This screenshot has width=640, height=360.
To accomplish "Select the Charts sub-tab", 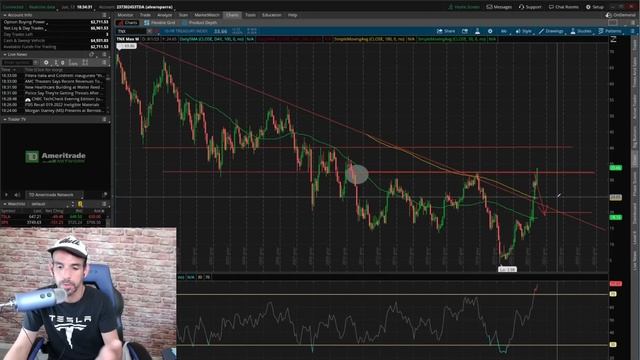I will (x=128, y=23).
